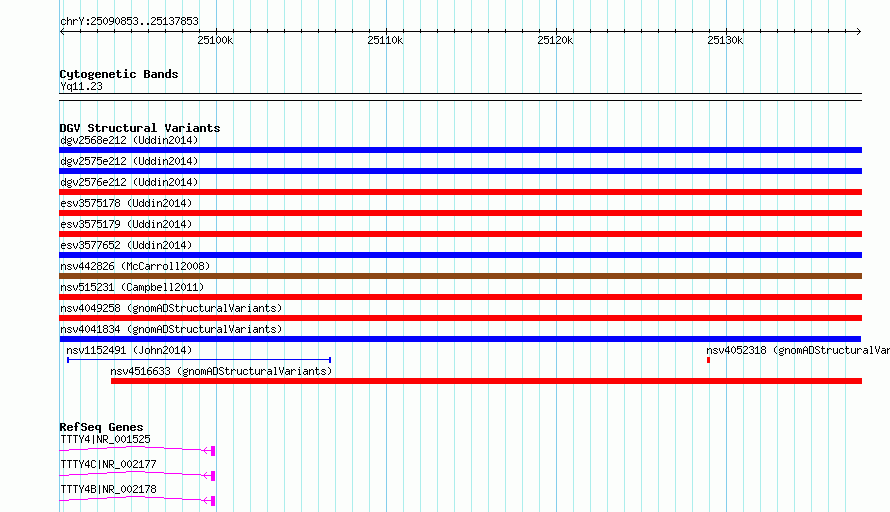The image size is (890, 512).
Task: Click the Yq11.23 band label
Action: click(81, 86)
